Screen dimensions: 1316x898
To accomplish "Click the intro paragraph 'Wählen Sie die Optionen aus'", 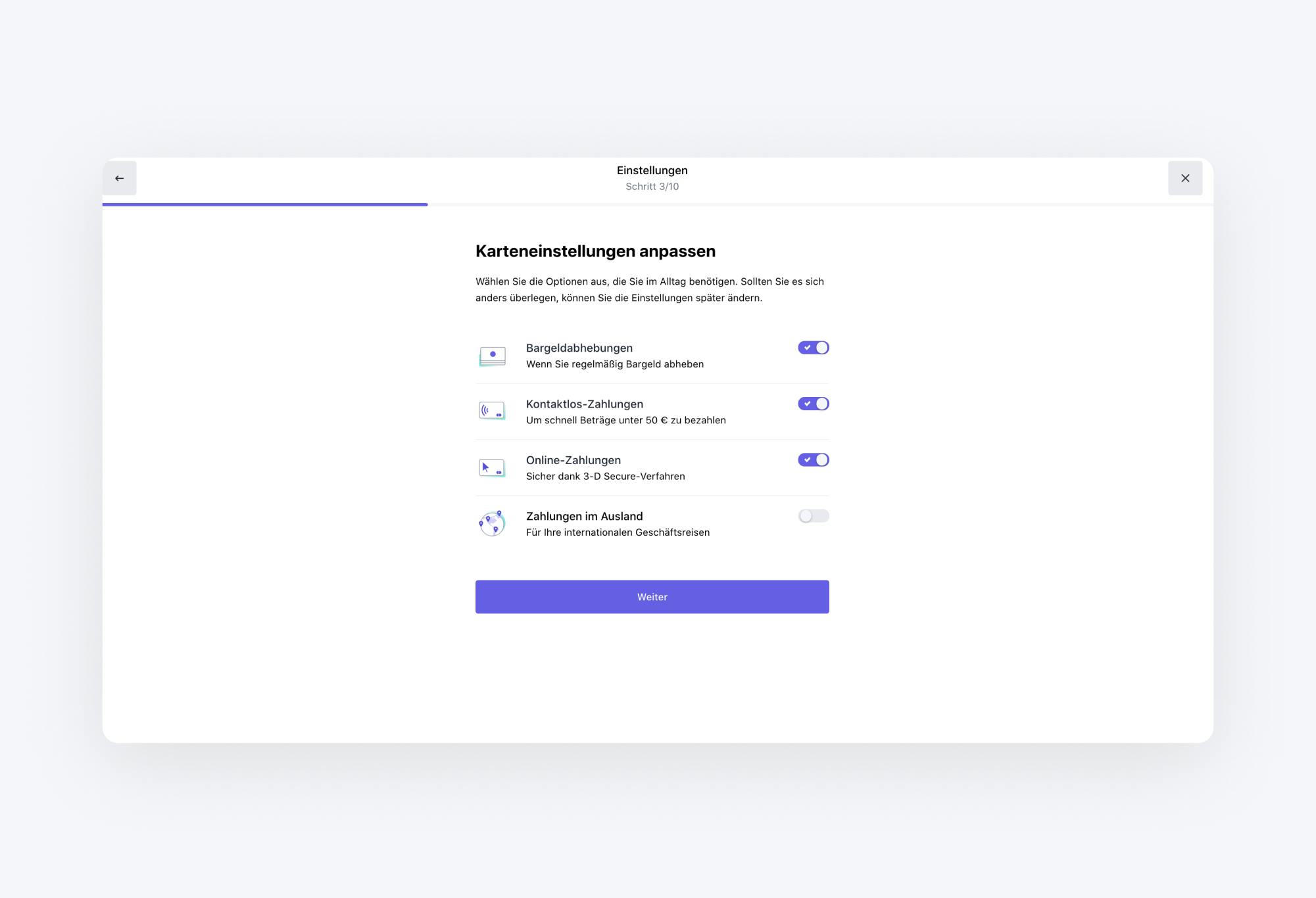I will pos(650,289).
